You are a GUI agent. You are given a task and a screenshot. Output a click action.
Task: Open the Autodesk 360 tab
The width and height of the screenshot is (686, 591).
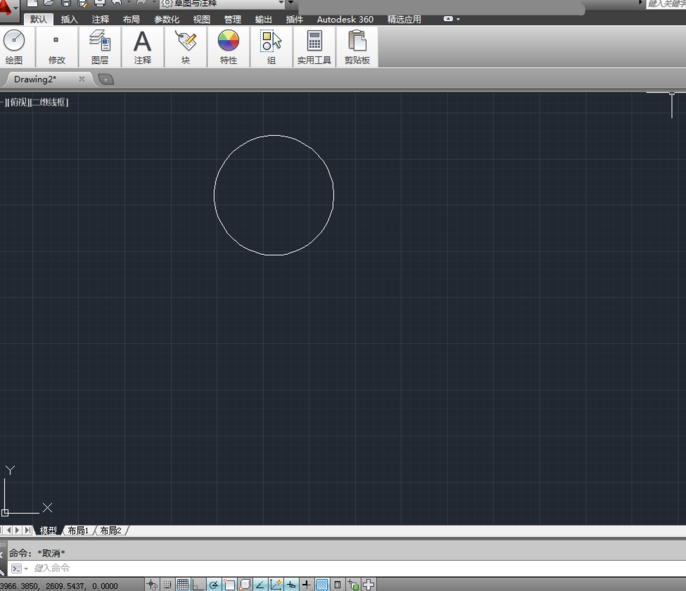(x=345, y=19)
